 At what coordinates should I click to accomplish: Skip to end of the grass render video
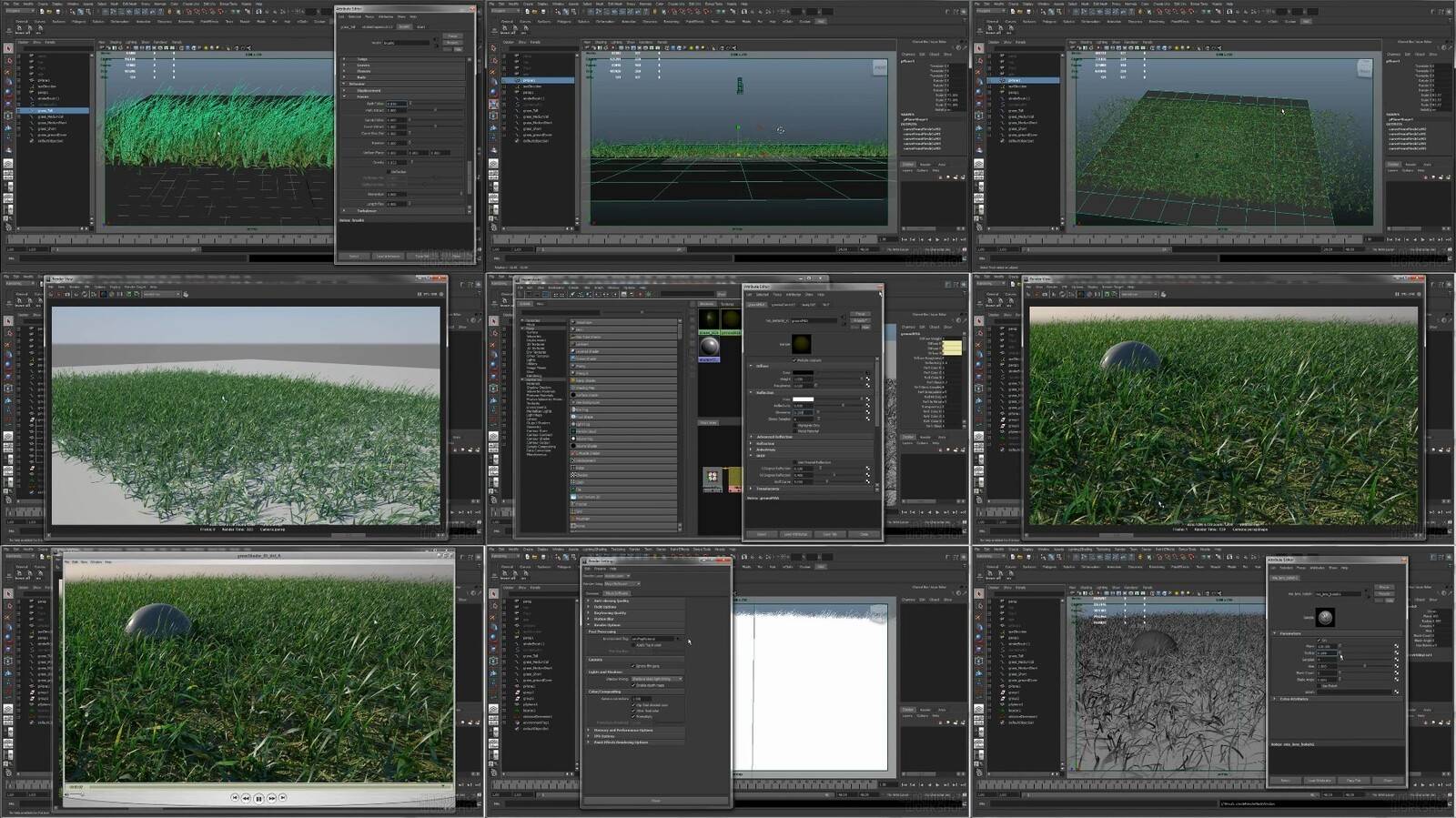coord(283,798)
